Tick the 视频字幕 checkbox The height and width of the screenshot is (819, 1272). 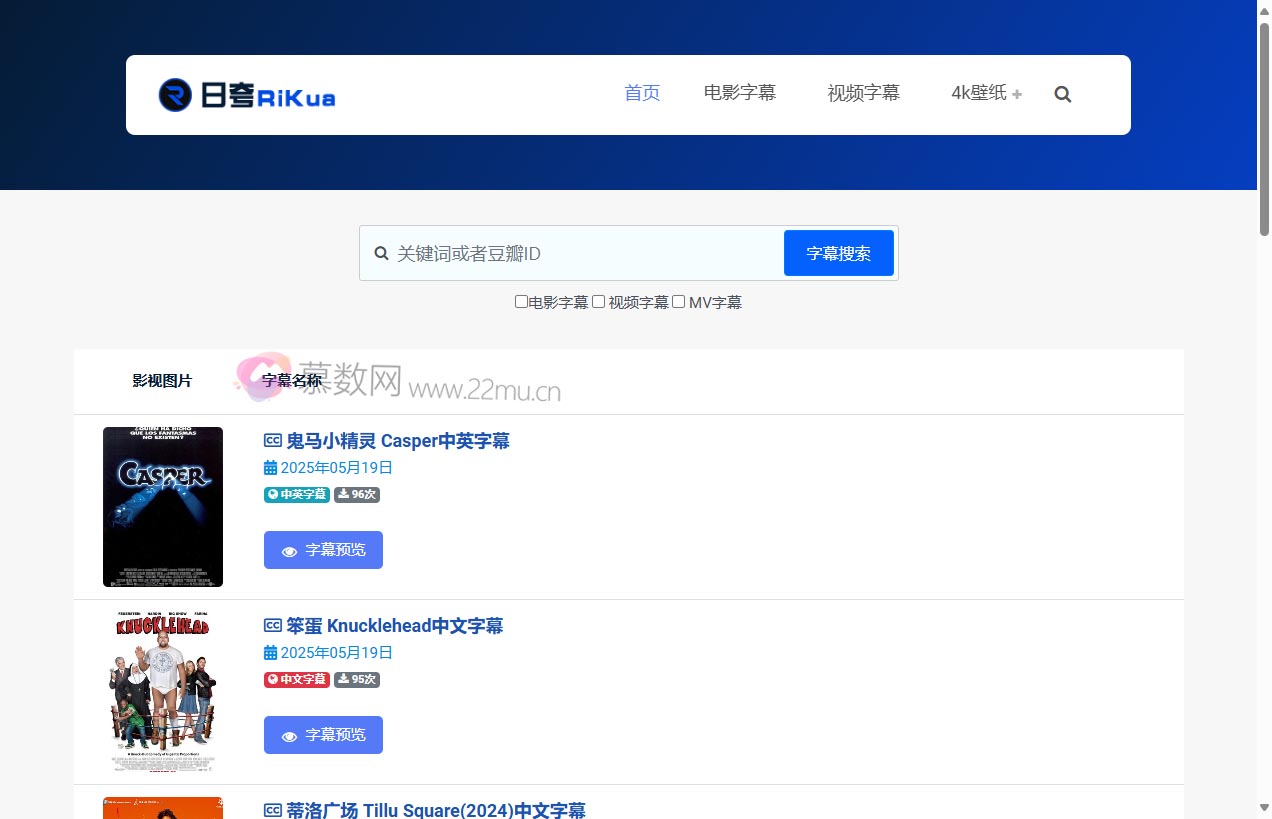coord(598,302)
